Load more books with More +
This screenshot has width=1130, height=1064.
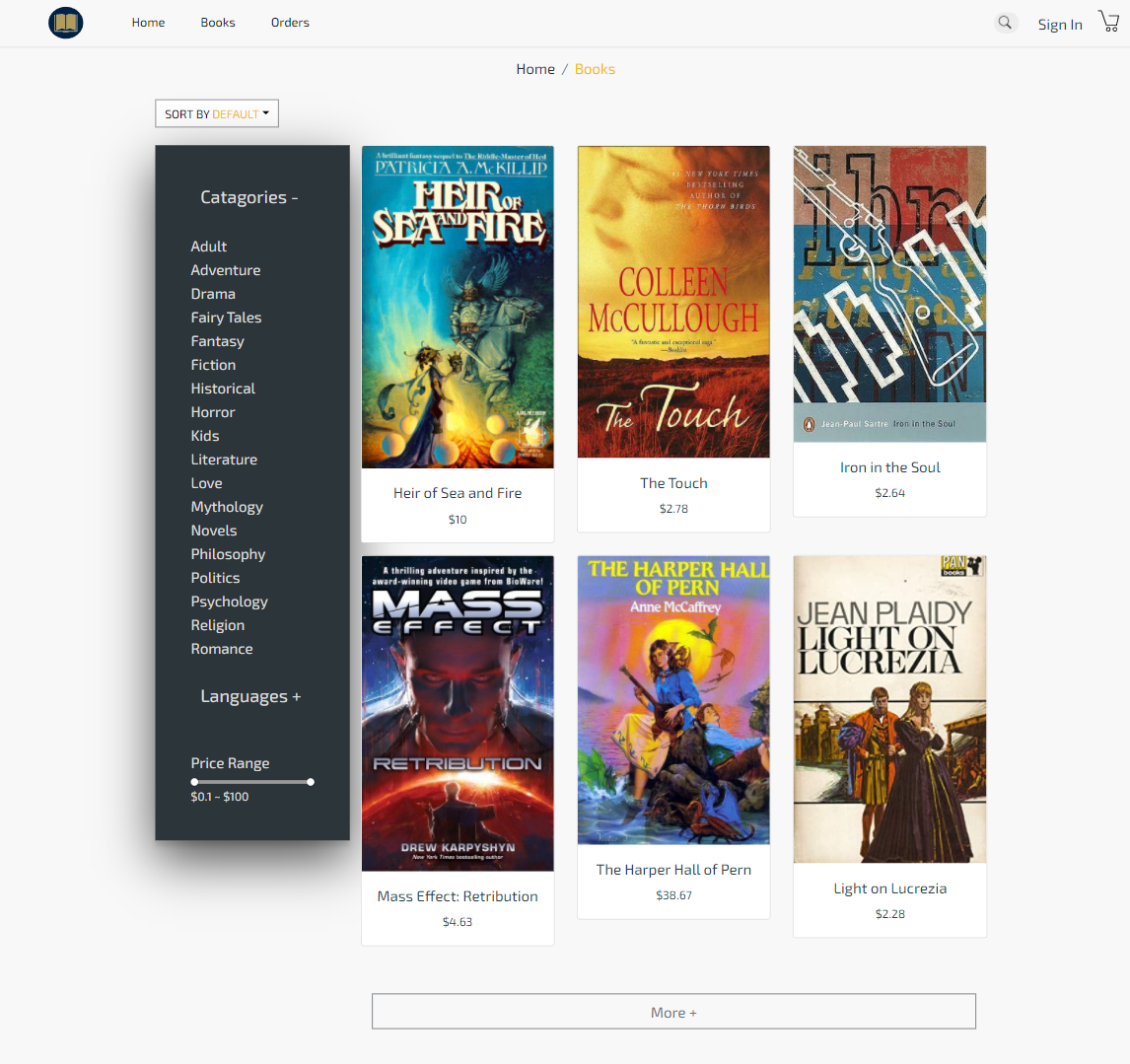673,1012
